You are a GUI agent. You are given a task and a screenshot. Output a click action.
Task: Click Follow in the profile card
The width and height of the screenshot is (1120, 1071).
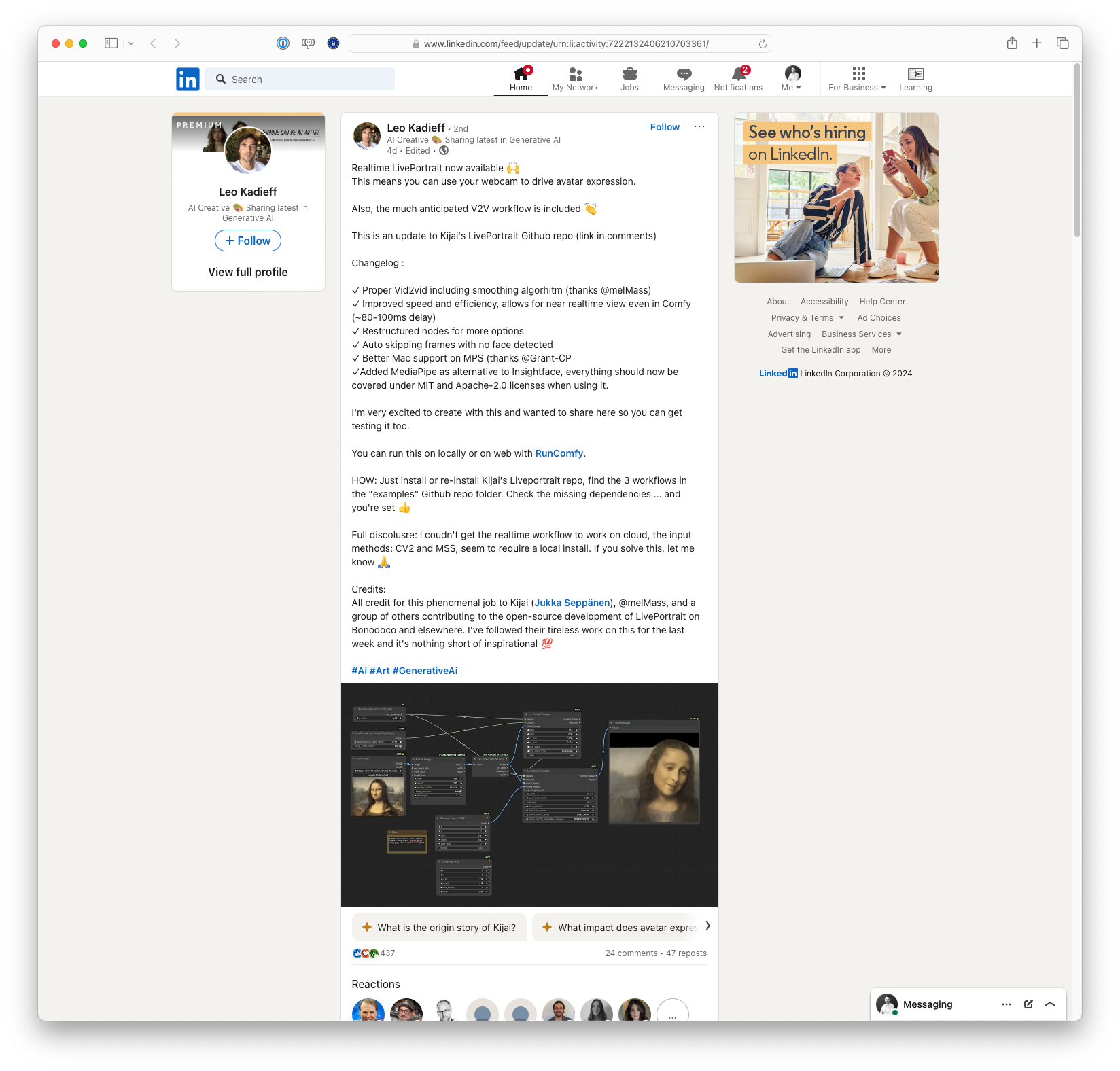coord(248,241)
